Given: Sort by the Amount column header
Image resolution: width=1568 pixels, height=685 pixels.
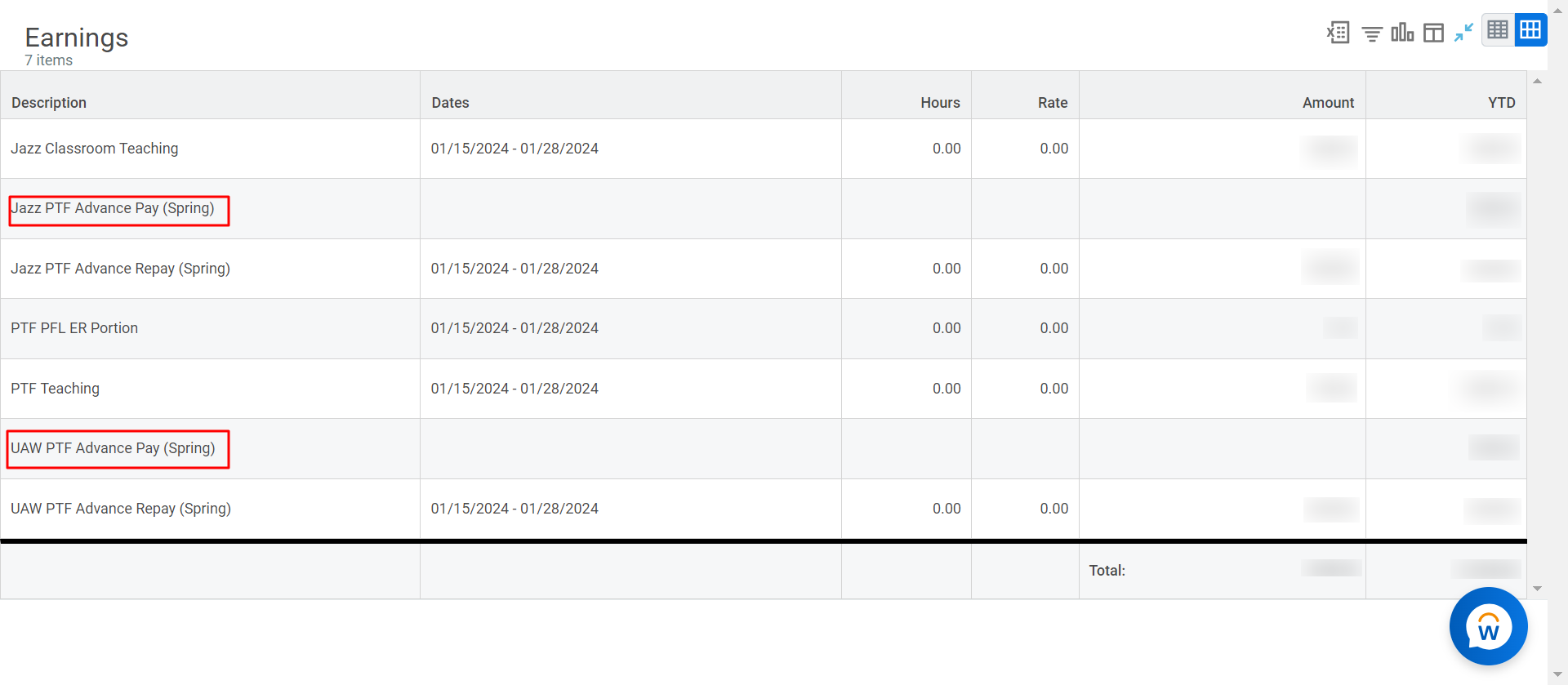Looking at the screenshot, I should click(1328, 103).
